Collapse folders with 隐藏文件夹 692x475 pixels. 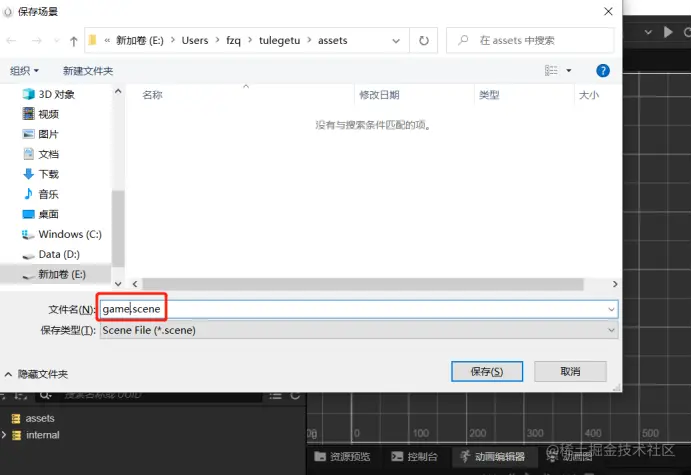coord(37,374)
